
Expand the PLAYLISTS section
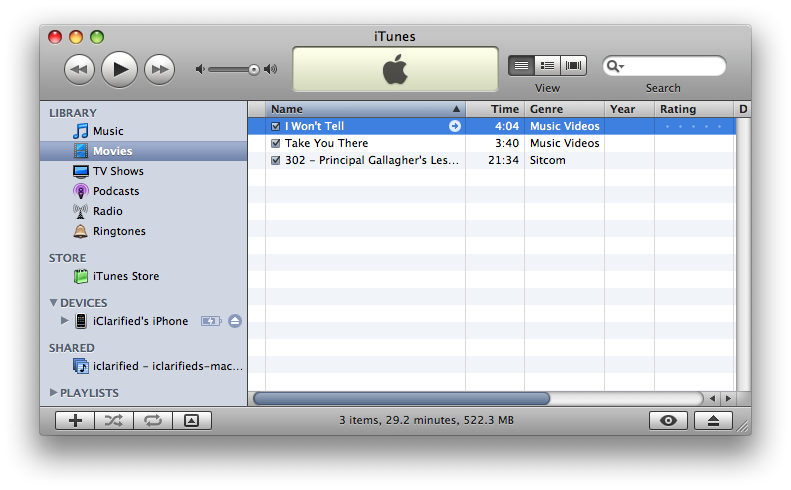53,393
